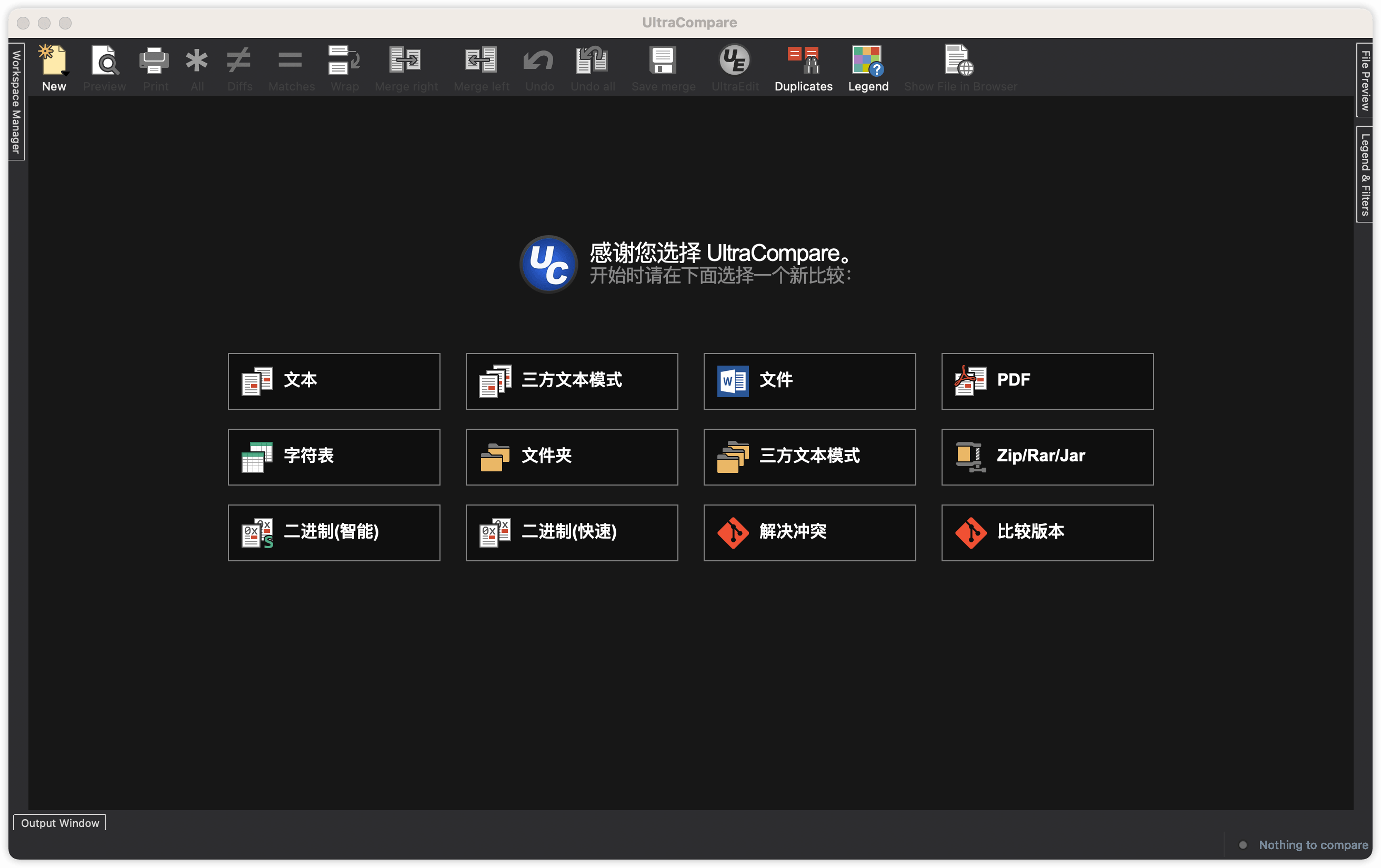Switch to the Output Window tab
Image resolution: width=1381 pixels, height=868 pixels.
pyautogui.click(x=59, y=822)
